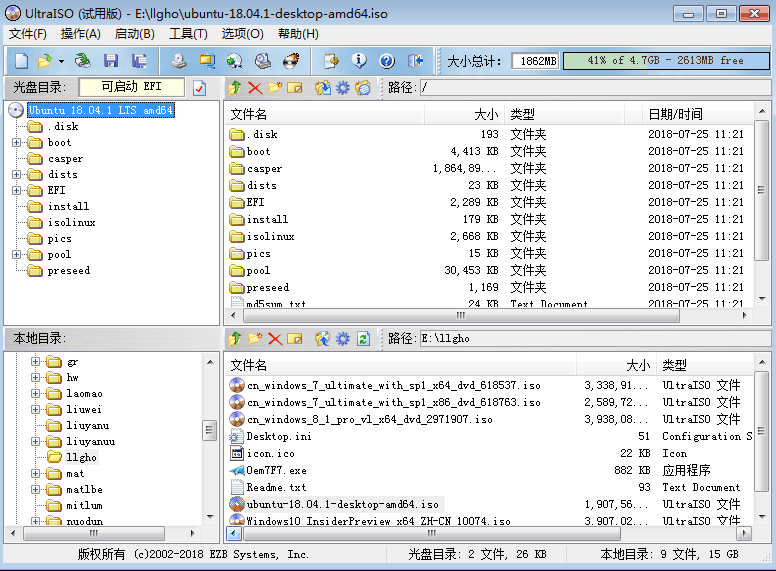Open the dropdown arrow next to Open icon
The width and height of the screenshot is (776, 571).
pos(61,61)
